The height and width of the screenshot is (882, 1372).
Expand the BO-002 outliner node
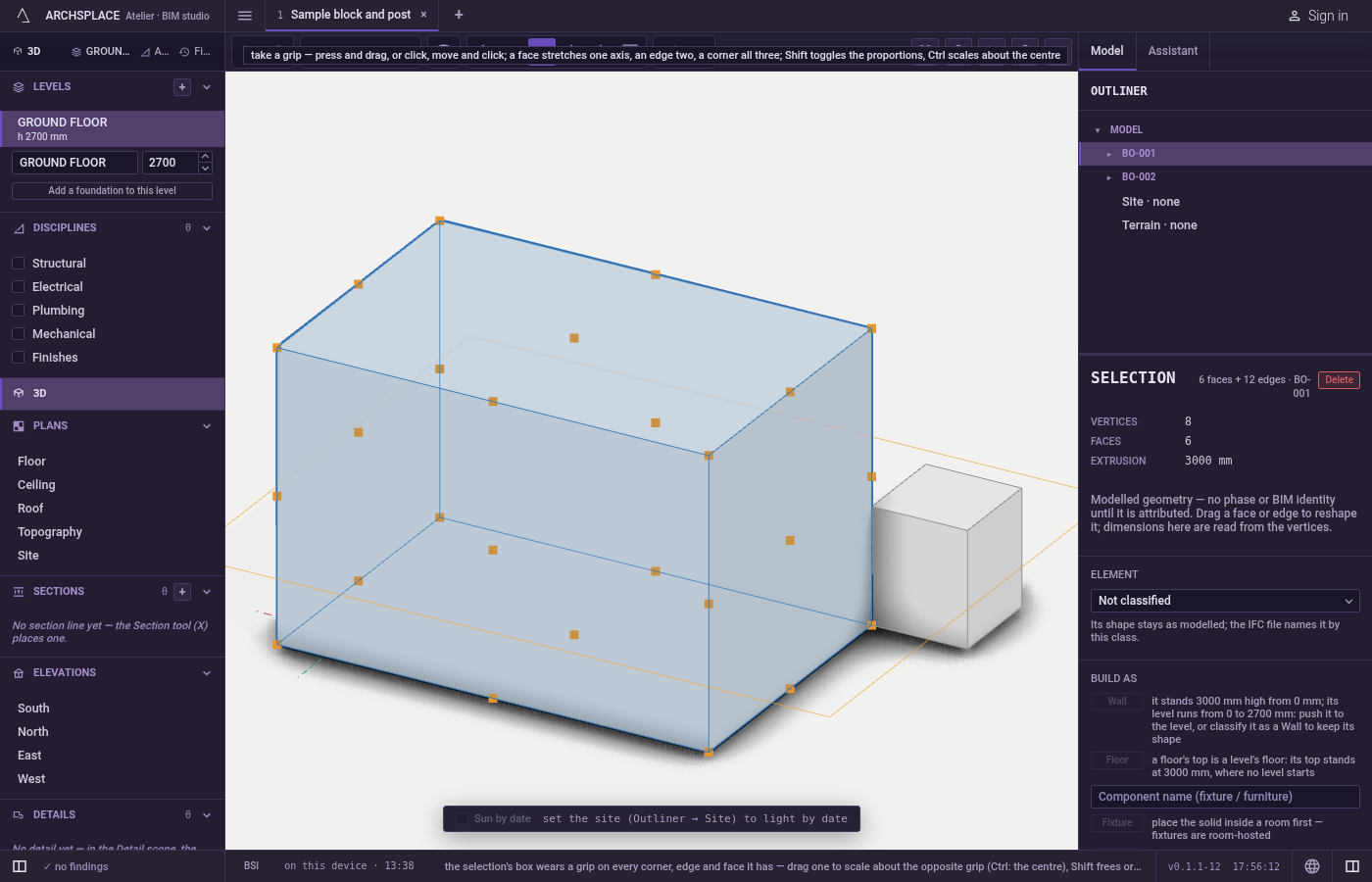pyautogui.click(x=1108, y=177)
